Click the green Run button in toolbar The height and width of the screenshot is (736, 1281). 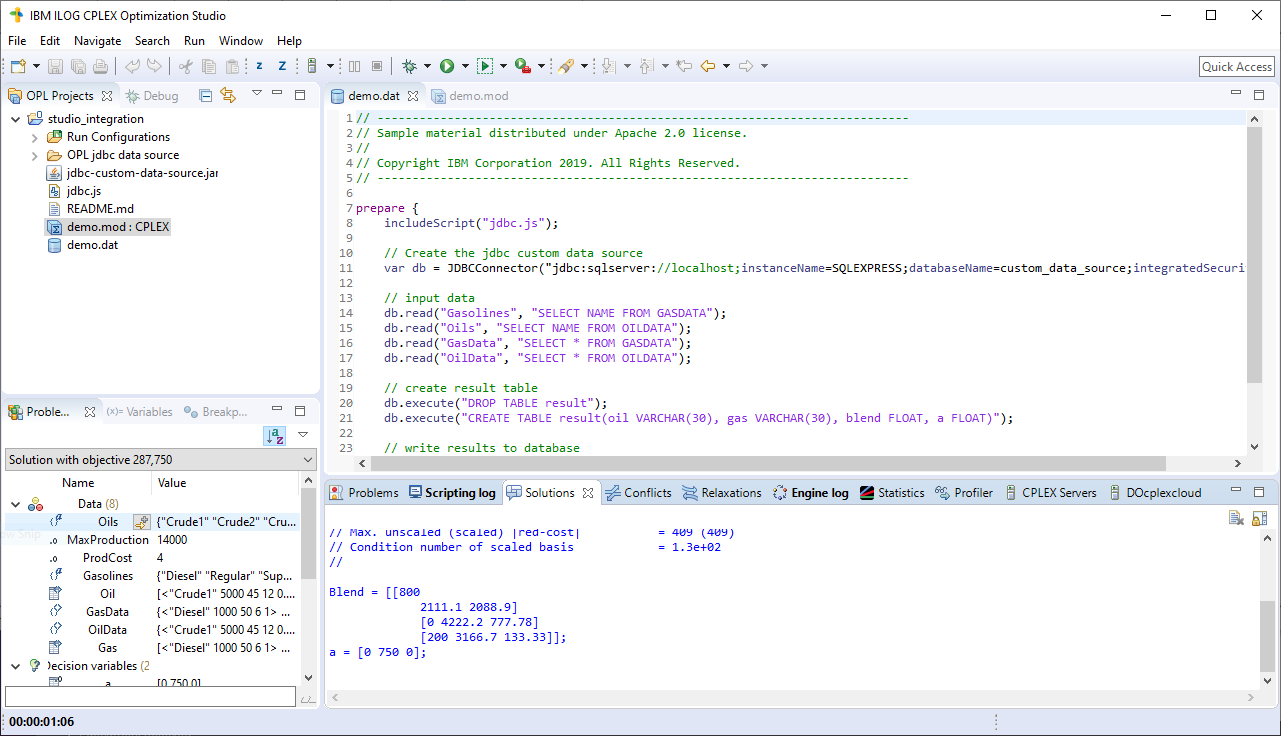[447, 66]
